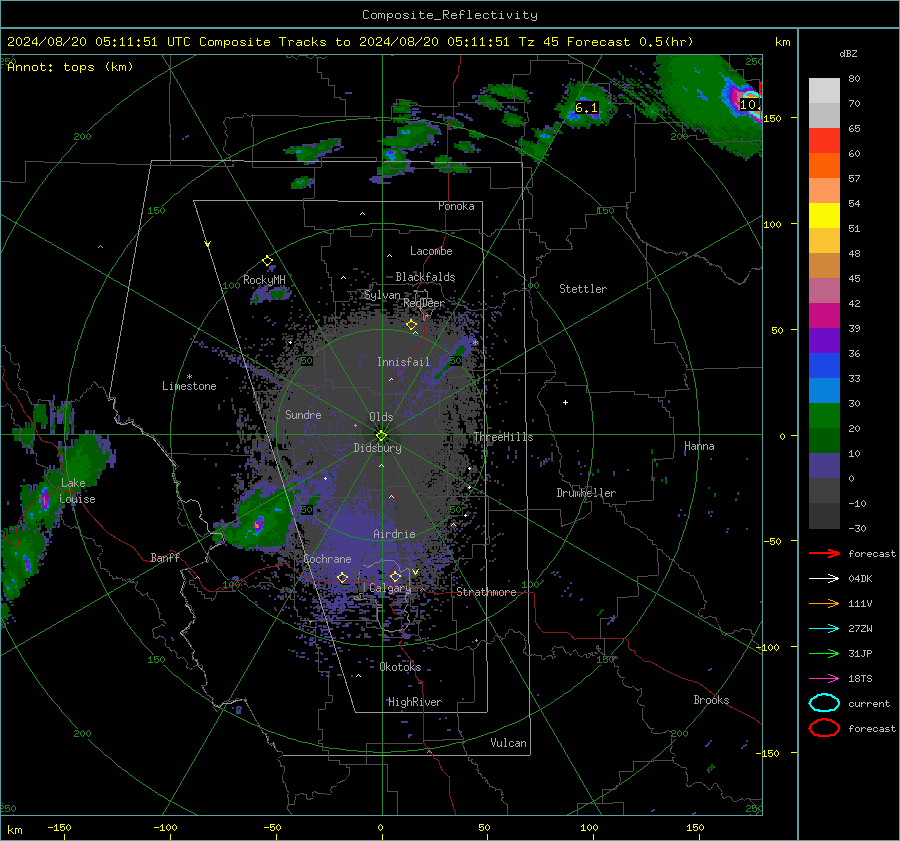900x841 pixels.
Task: Click the UTC Composite Tracks timestamp header
Action: 350,42
